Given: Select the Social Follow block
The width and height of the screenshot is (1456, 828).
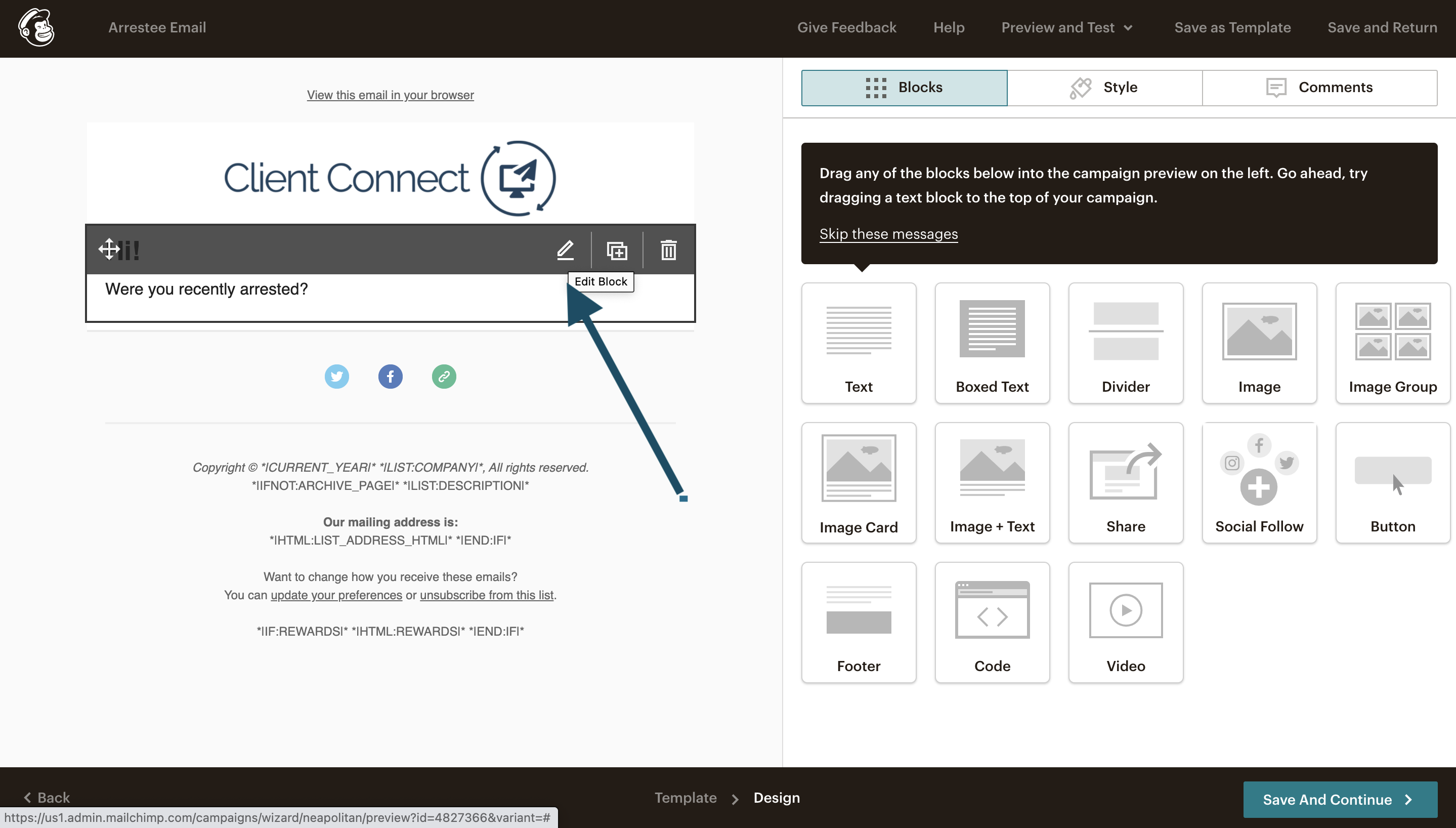Looking at the screenshot, I should pos(1259,483).
